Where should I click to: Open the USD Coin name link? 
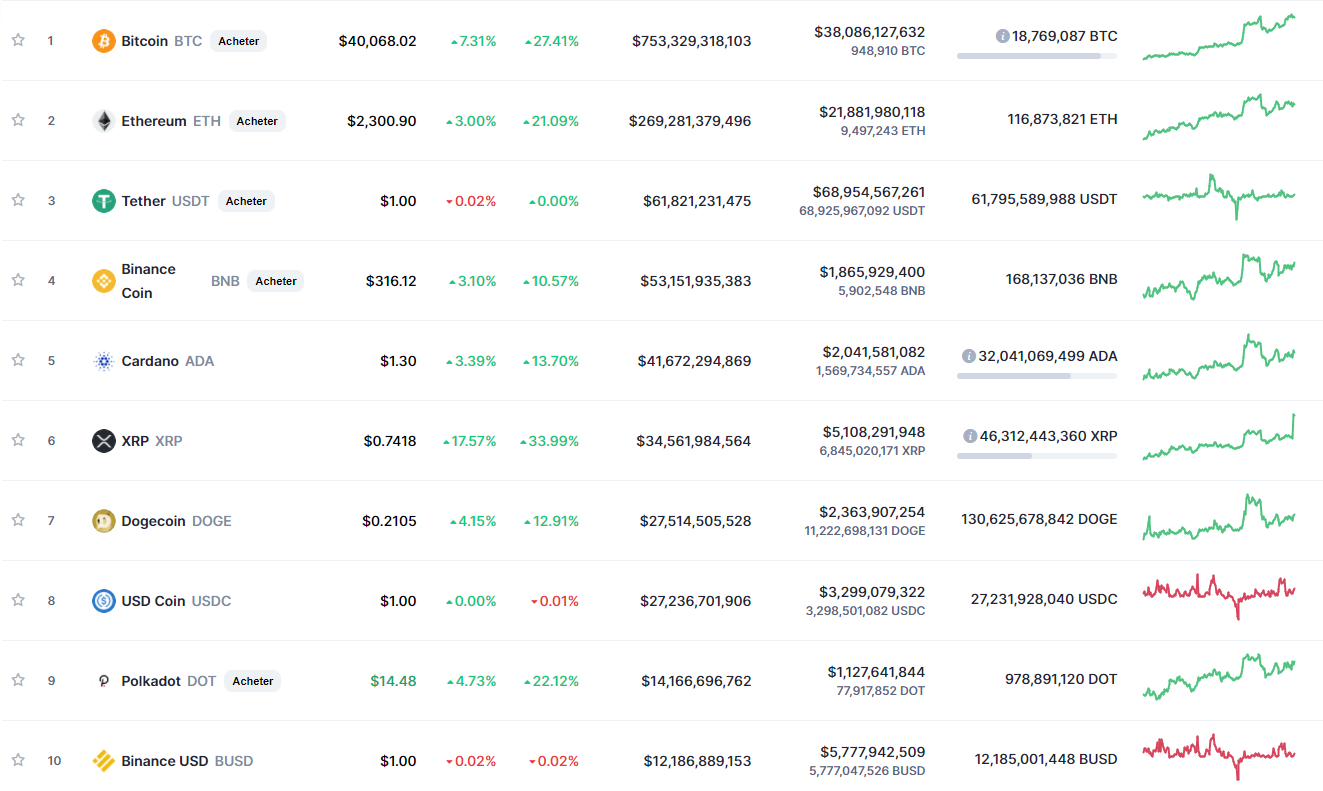(153, 601)
